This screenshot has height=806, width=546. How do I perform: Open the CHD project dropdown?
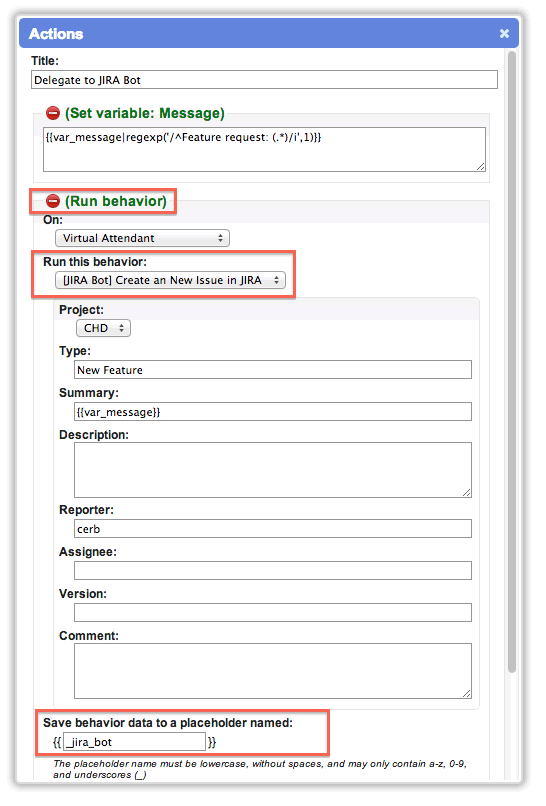(103, 328)
